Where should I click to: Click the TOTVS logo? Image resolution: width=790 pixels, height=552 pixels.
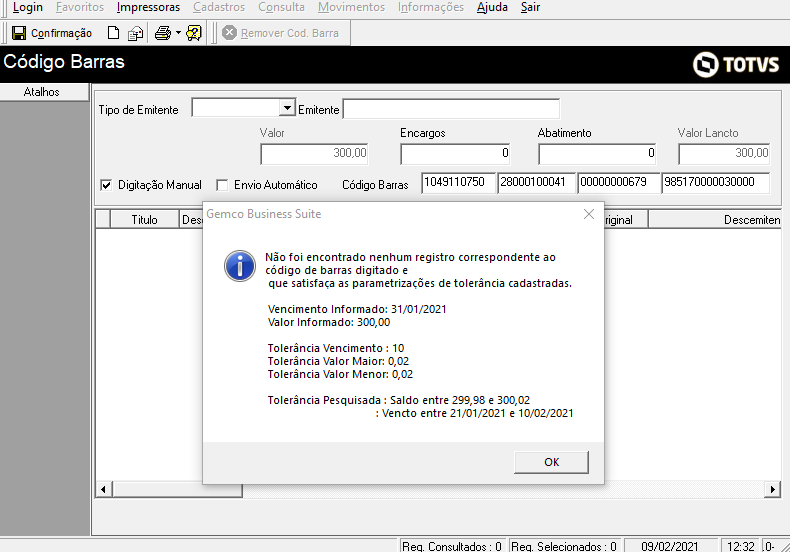point(736,64)
